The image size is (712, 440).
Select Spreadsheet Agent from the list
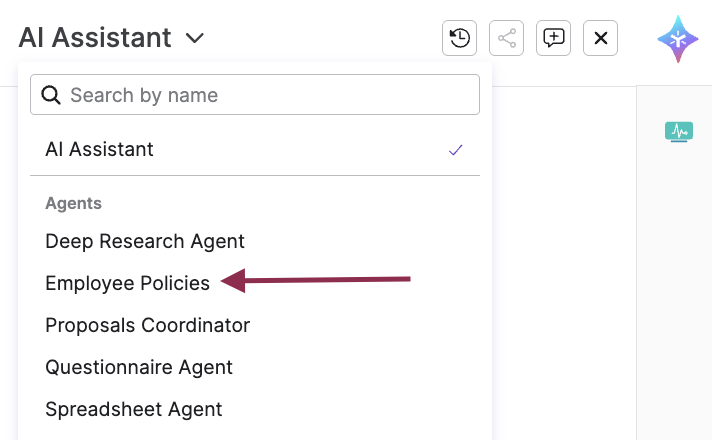[x=134, y=409]
